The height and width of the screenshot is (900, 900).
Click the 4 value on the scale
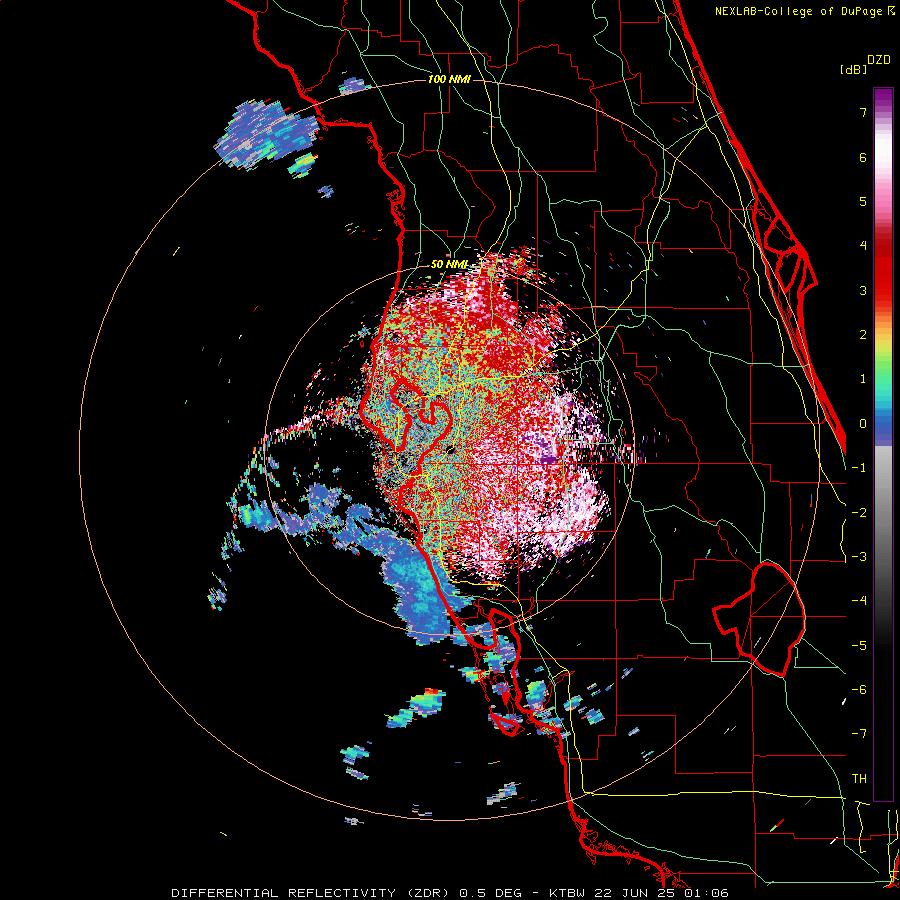863,246
